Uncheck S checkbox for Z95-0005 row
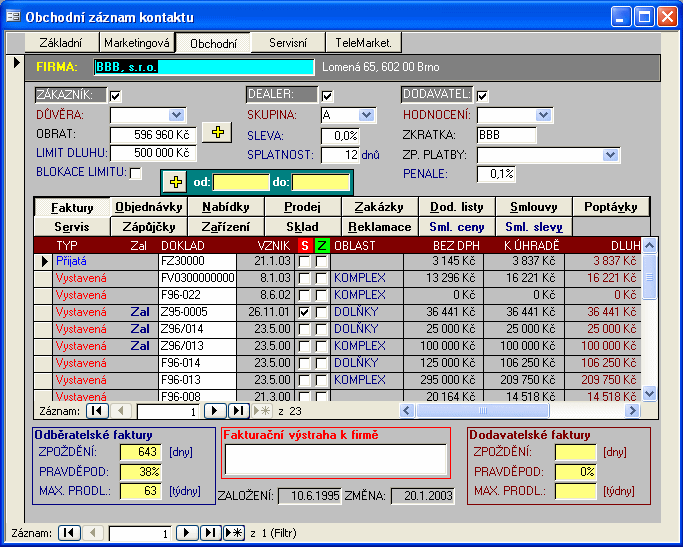Screen dimensions: 683x547 (304, 313)
